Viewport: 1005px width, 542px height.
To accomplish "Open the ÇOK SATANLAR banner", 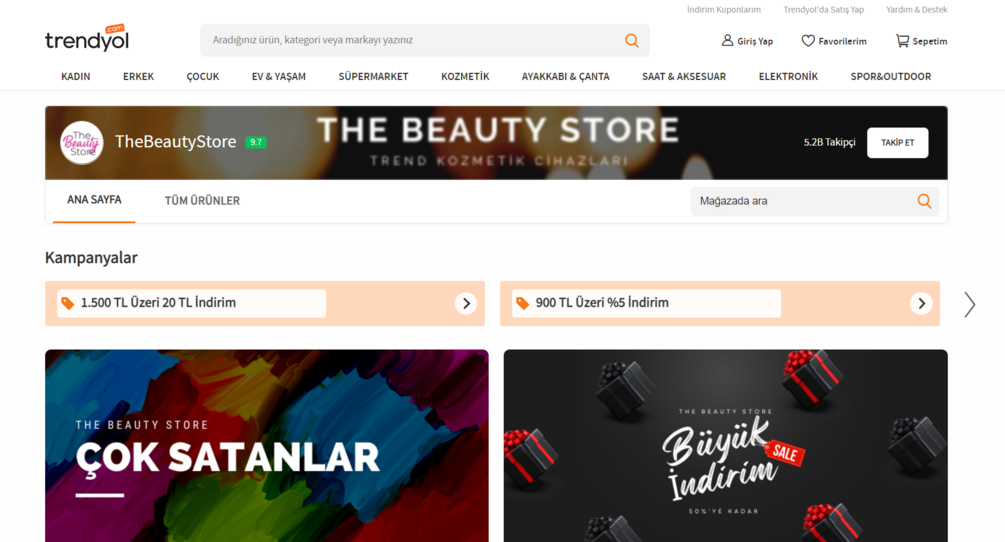I will (x=267, y=446).
